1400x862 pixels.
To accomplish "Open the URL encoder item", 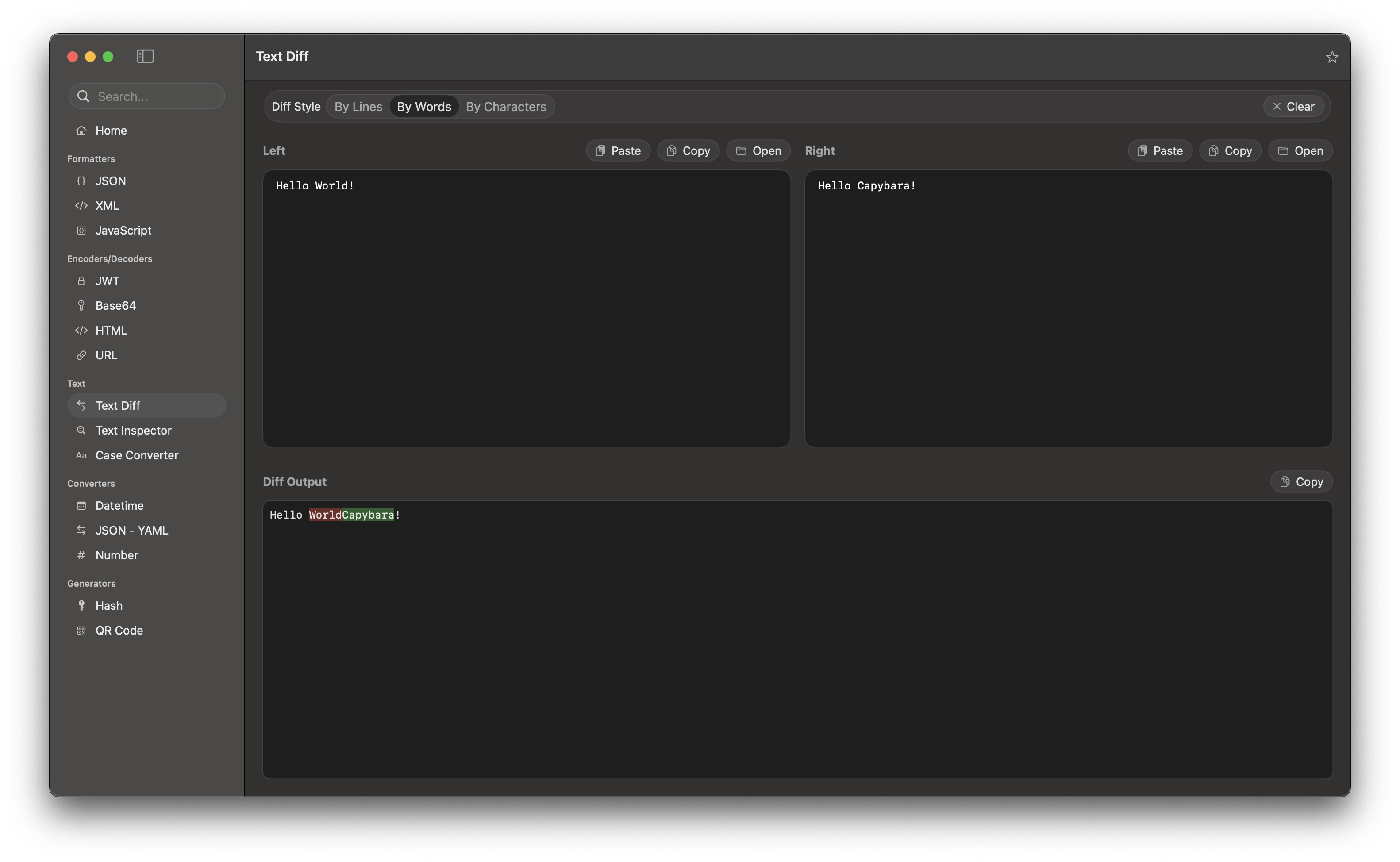I will 106,355.
